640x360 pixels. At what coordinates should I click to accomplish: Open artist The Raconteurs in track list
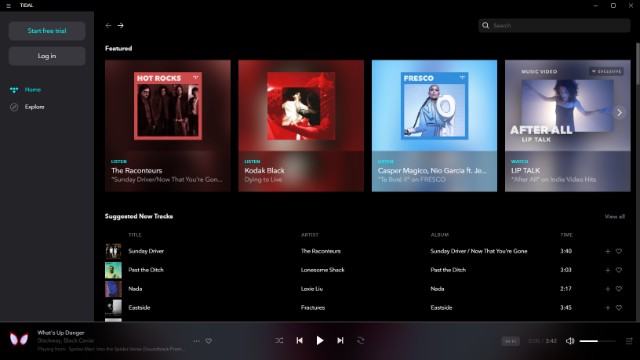click(321, 251)
